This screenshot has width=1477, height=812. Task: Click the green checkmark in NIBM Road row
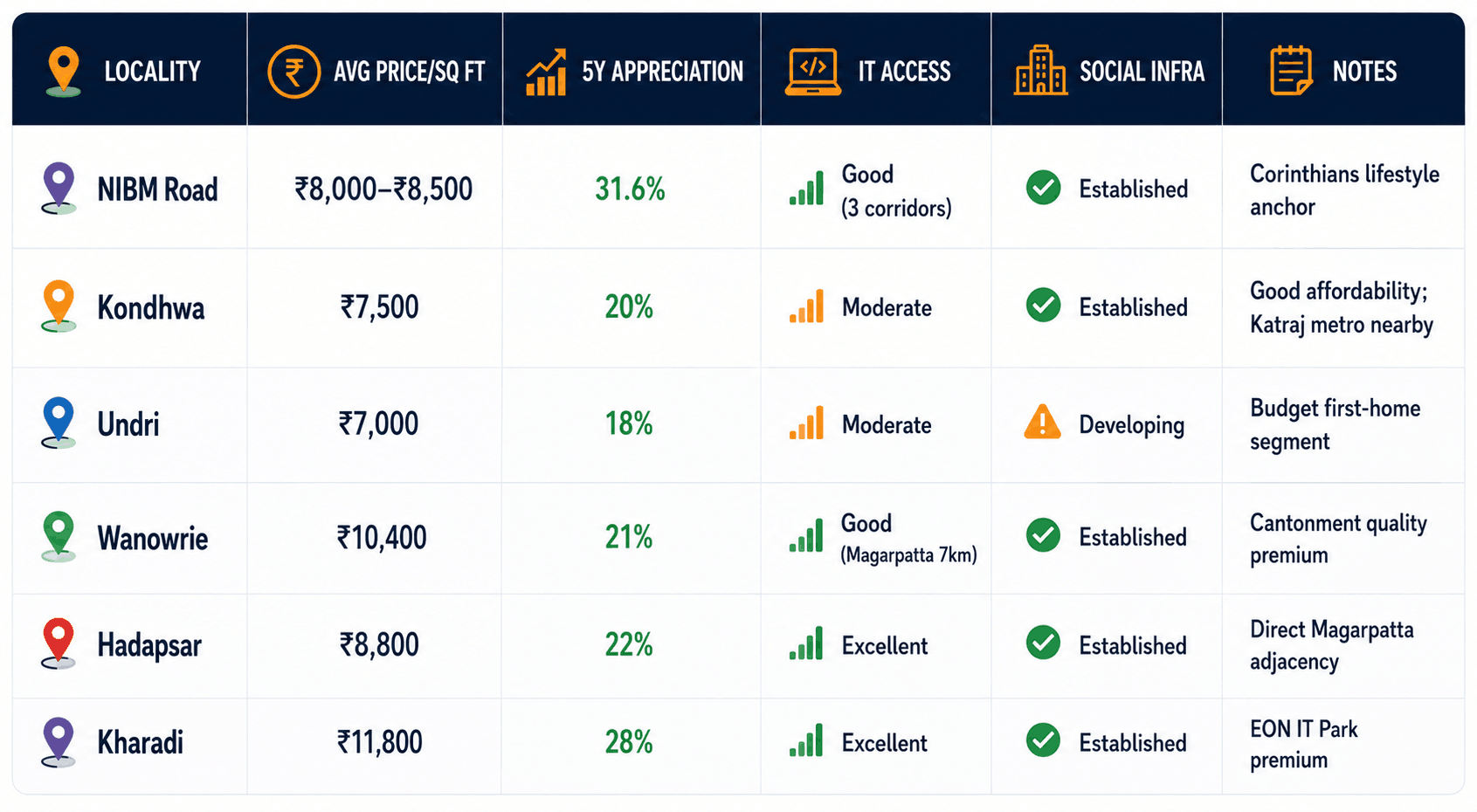pyautogui.click(x=1043, y=188)
